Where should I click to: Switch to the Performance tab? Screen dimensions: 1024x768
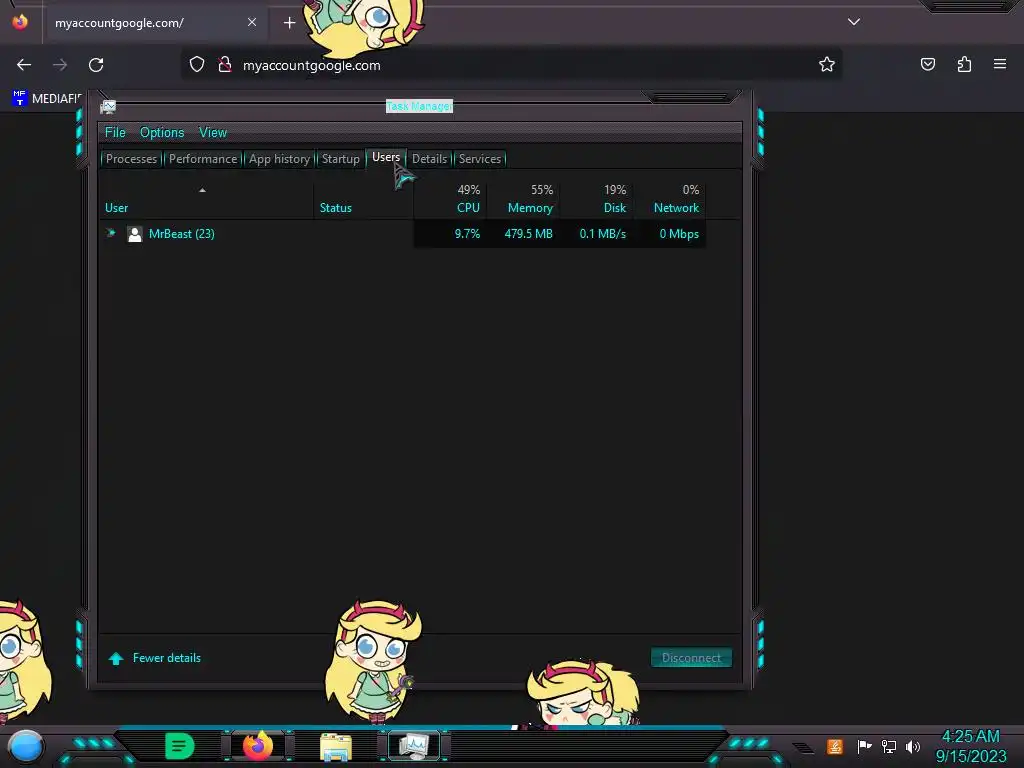tap(203, 159)
